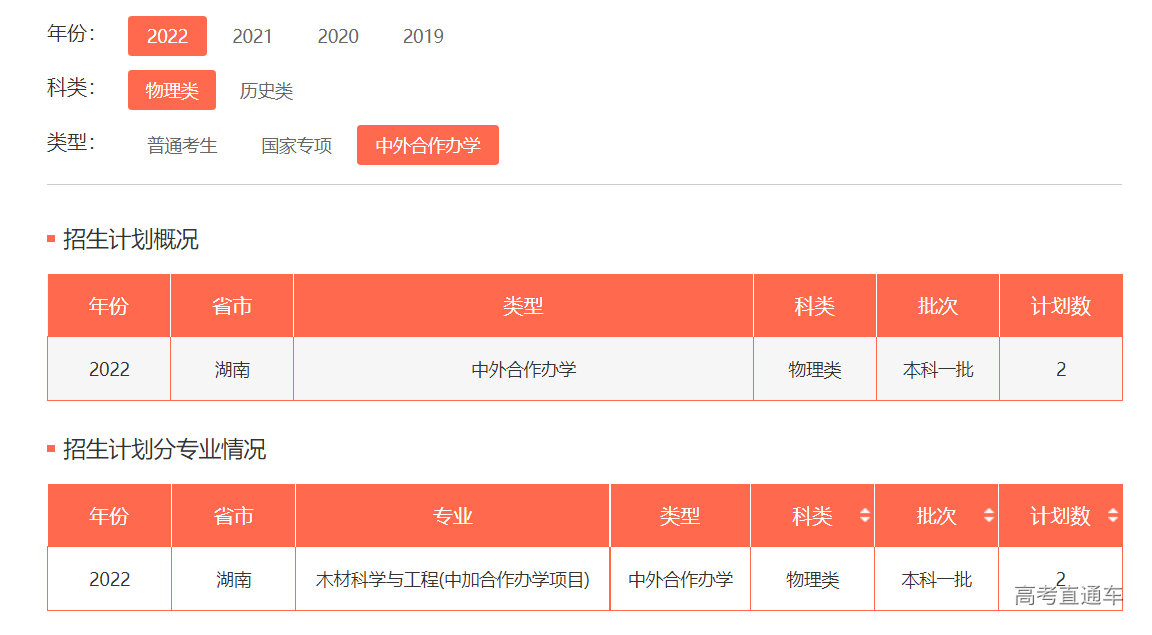
Task: Select the 国家专项 type filter
Action: coord(297,145)
